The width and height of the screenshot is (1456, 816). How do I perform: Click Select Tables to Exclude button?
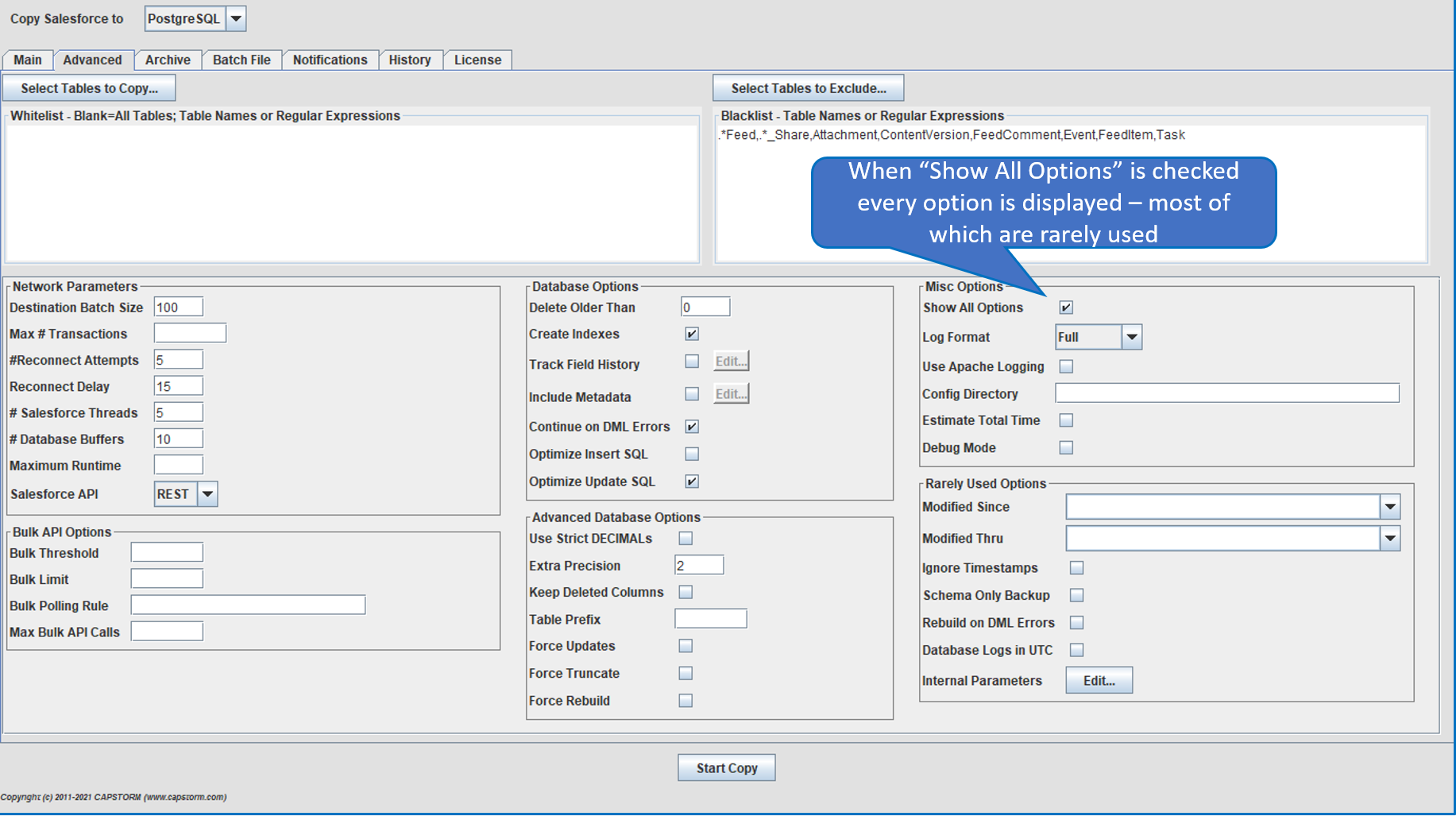pyautogui.click(x=809, y=88)
